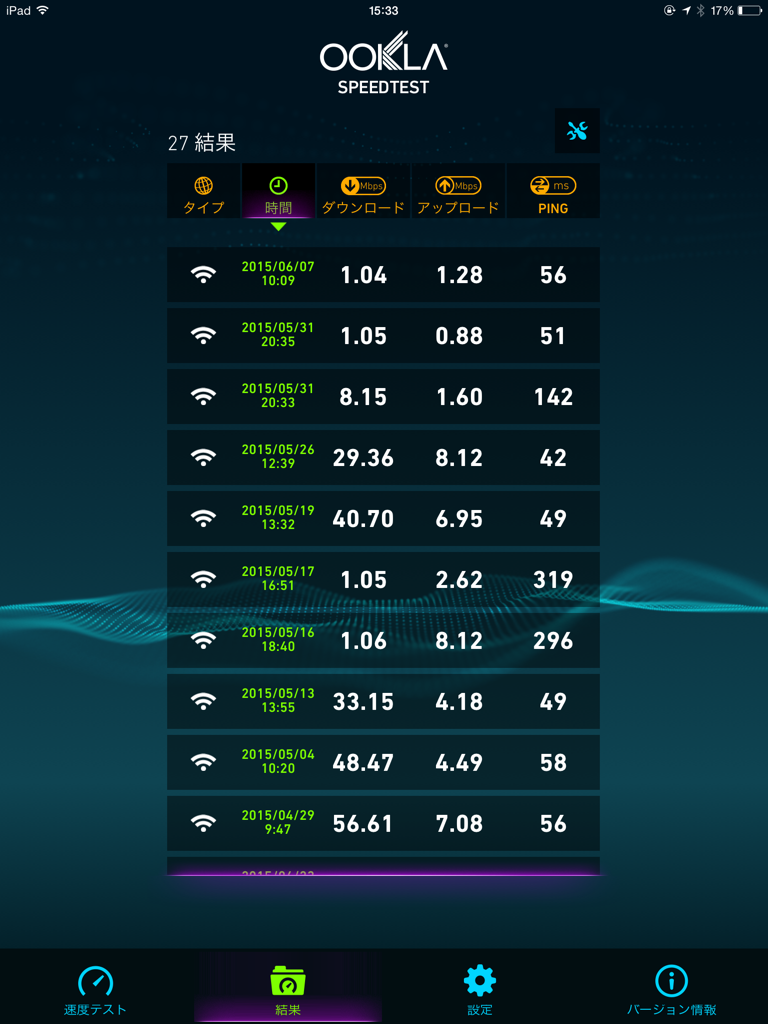This screenshot has height=1024, width=768.
Task: Toggle the green sort direction arrow
Action: coord(279,227)
